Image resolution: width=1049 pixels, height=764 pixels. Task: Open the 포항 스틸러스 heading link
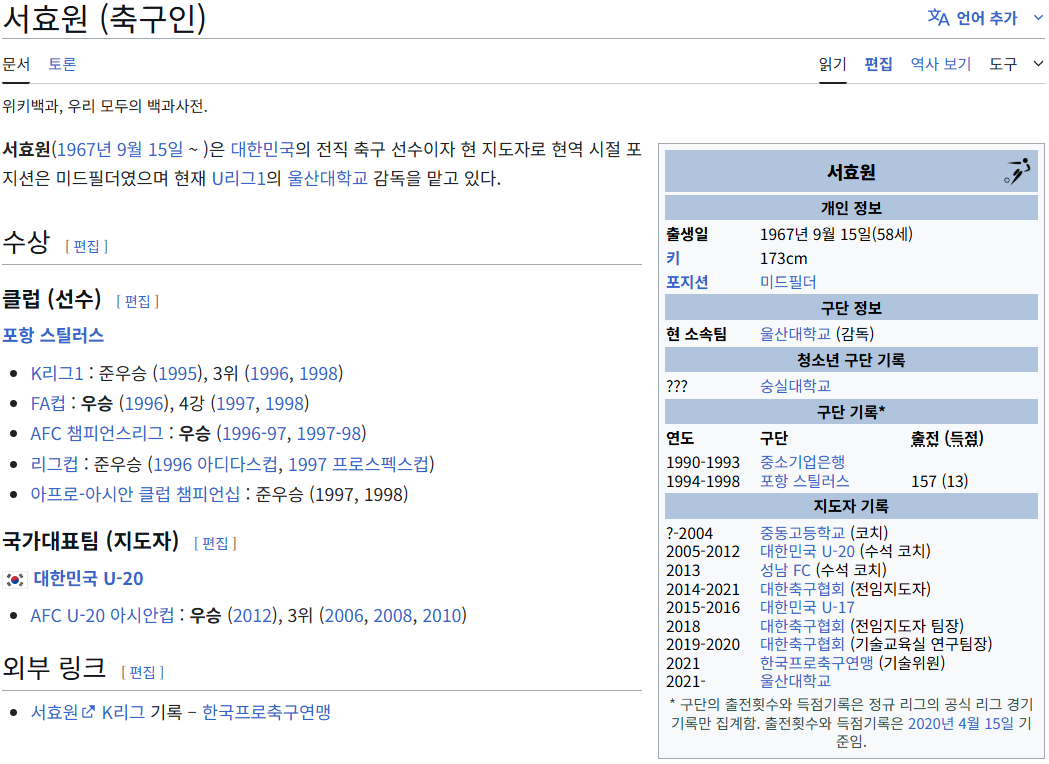(53, 334)
